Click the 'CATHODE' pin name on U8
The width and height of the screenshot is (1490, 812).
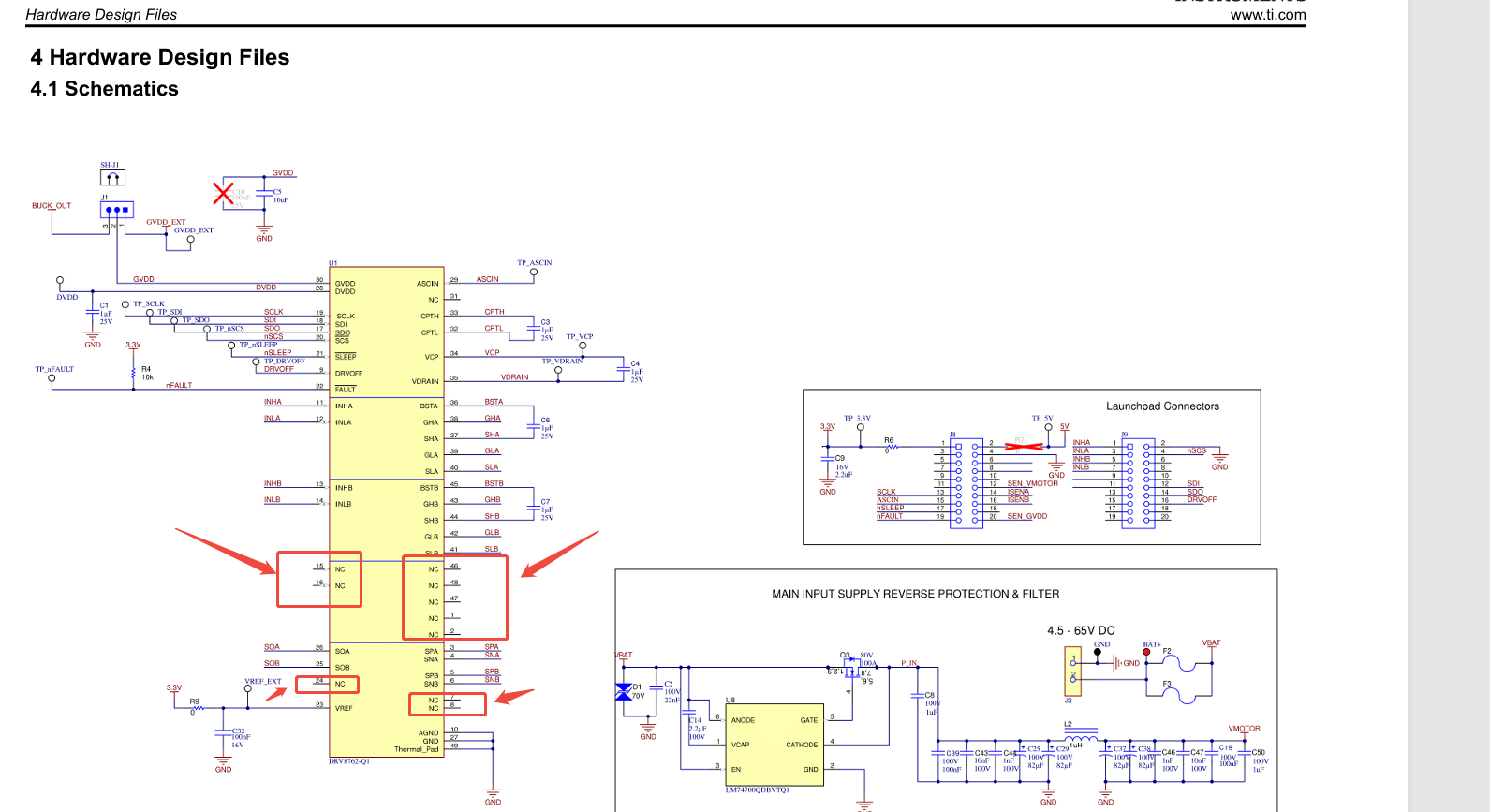coord(802,746)
